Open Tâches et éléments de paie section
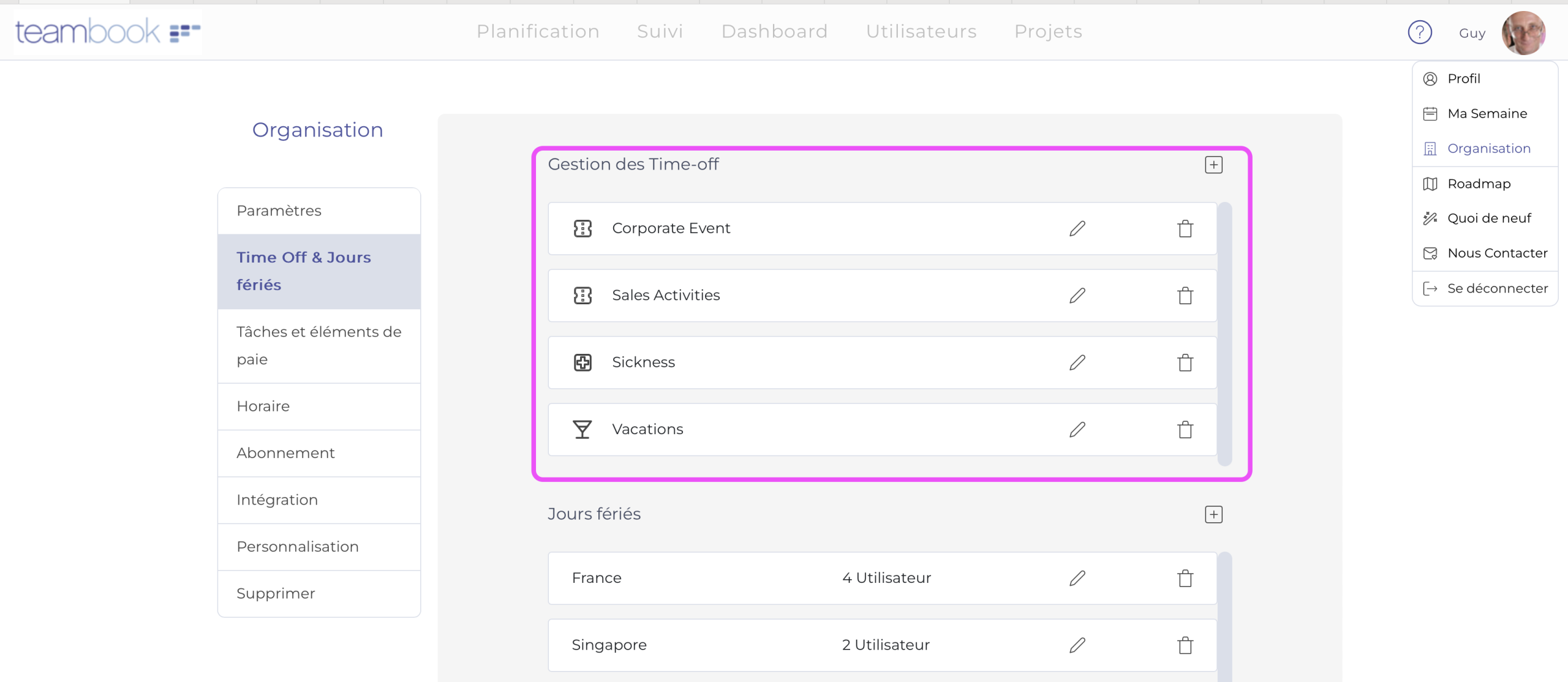1568x682 pixels. pos(318,345)
